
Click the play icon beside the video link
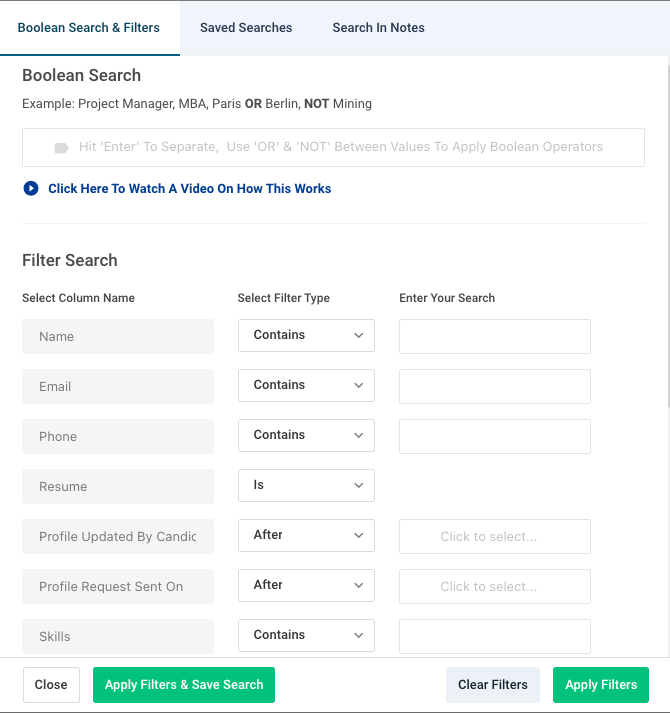pyautogui.click(x=31, y=188)
